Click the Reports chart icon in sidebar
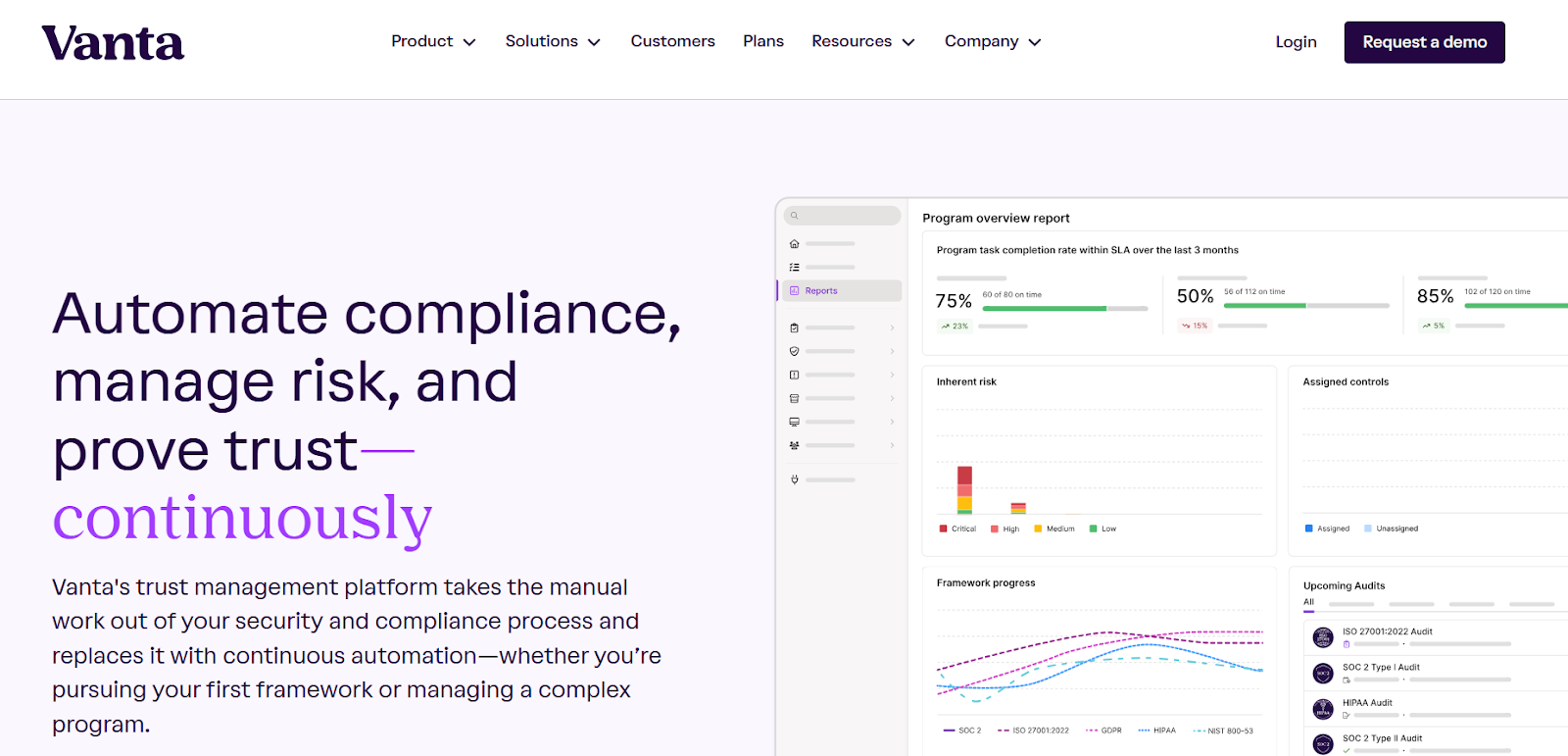 click(x=795, y=291)
